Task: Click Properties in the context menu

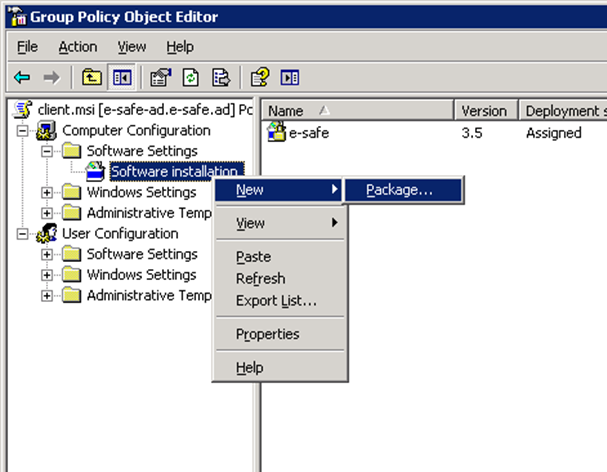Action: point(267,334)
